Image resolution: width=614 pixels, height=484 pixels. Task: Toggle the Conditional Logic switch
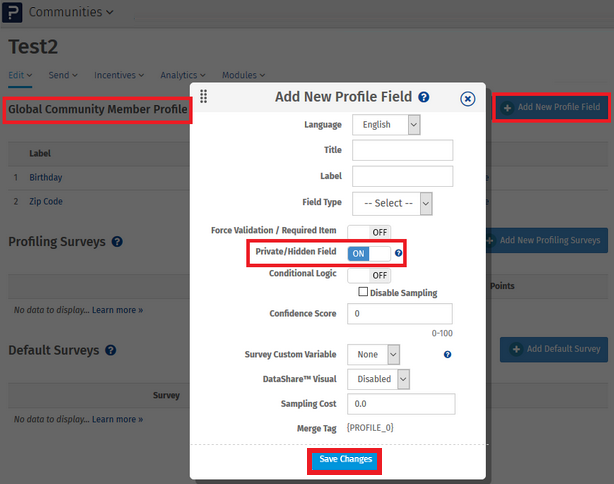tap(369, 275)
